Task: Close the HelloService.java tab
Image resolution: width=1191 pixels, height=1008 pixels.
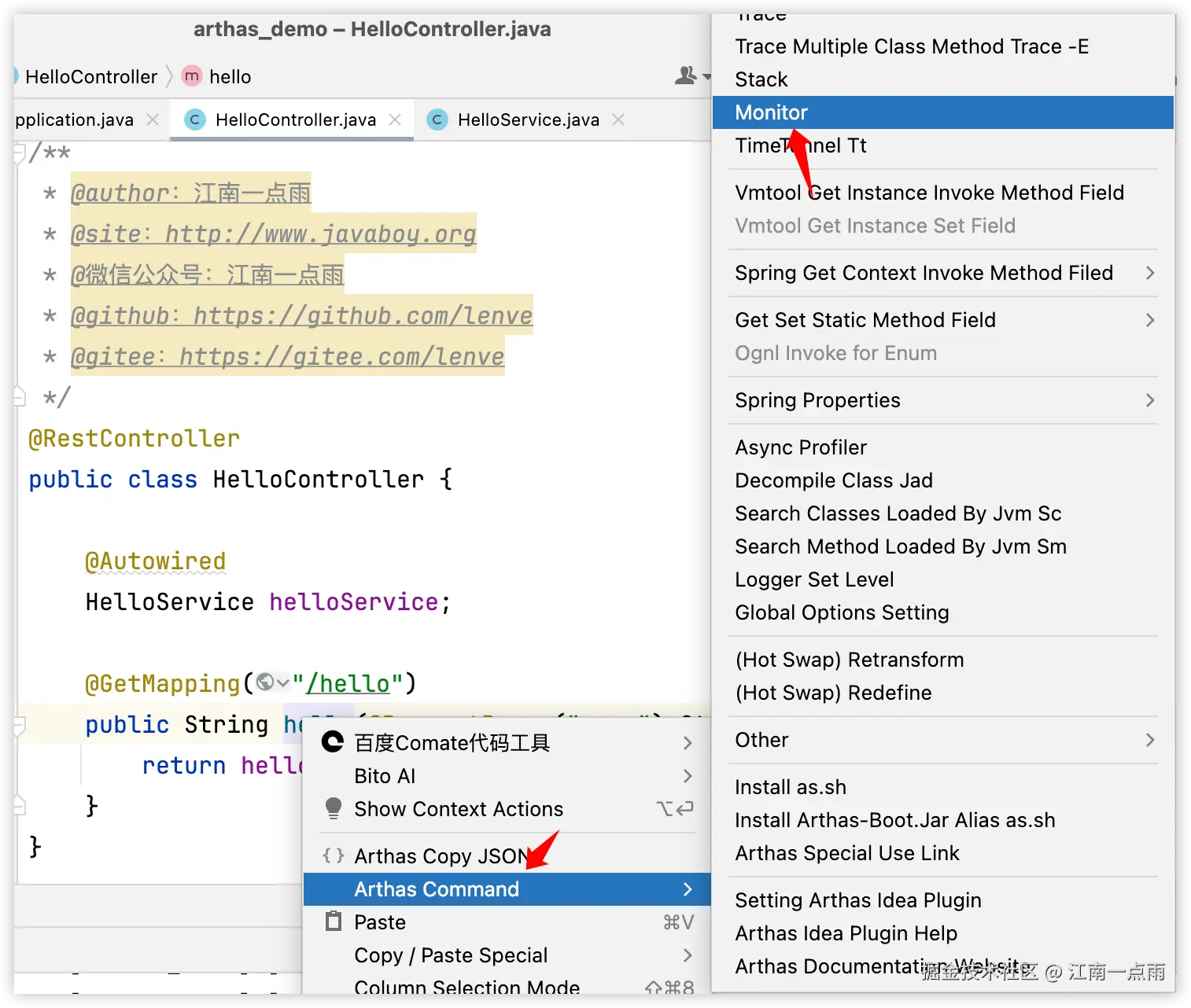Action: [618, 120]
